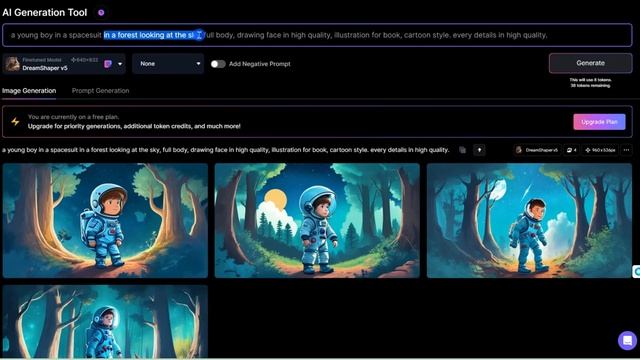Open the three-dots more options menu
This screenshot has height=360, width=640.
click(x=627, y=150)
